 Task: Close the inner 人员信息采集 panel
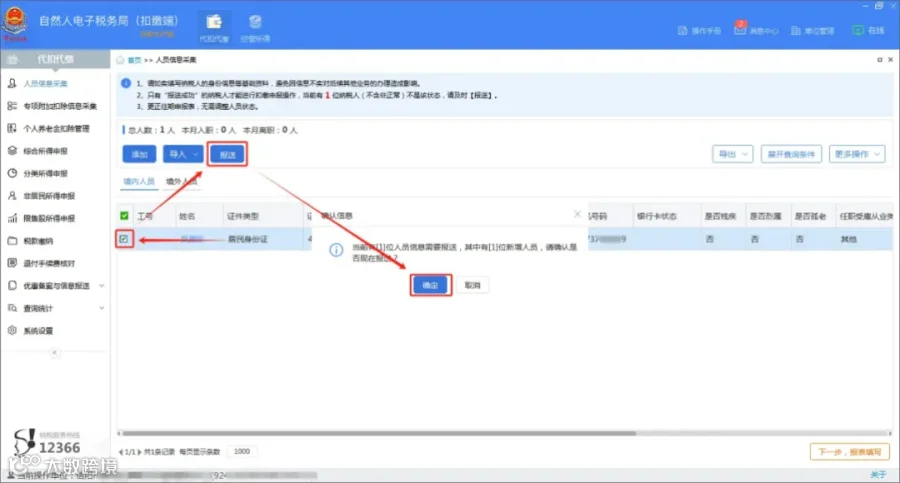[x=890, y=60]
